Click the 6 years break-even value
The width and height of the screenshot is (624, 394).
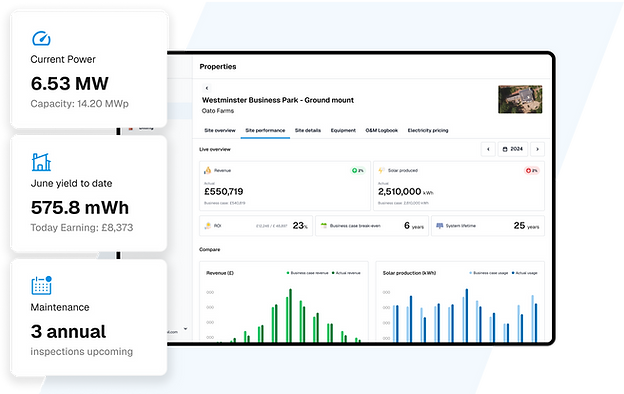click(x=413, y=226)
